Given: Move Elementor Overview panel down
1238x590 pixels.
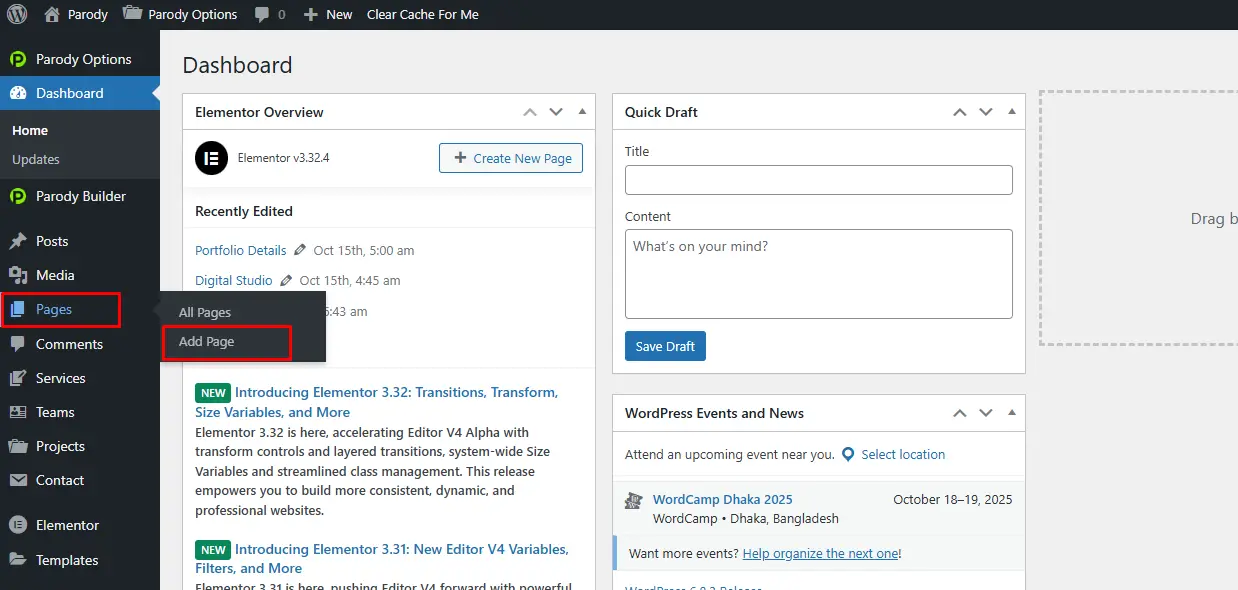Looking at the screenshot, I should click(556, 112).
